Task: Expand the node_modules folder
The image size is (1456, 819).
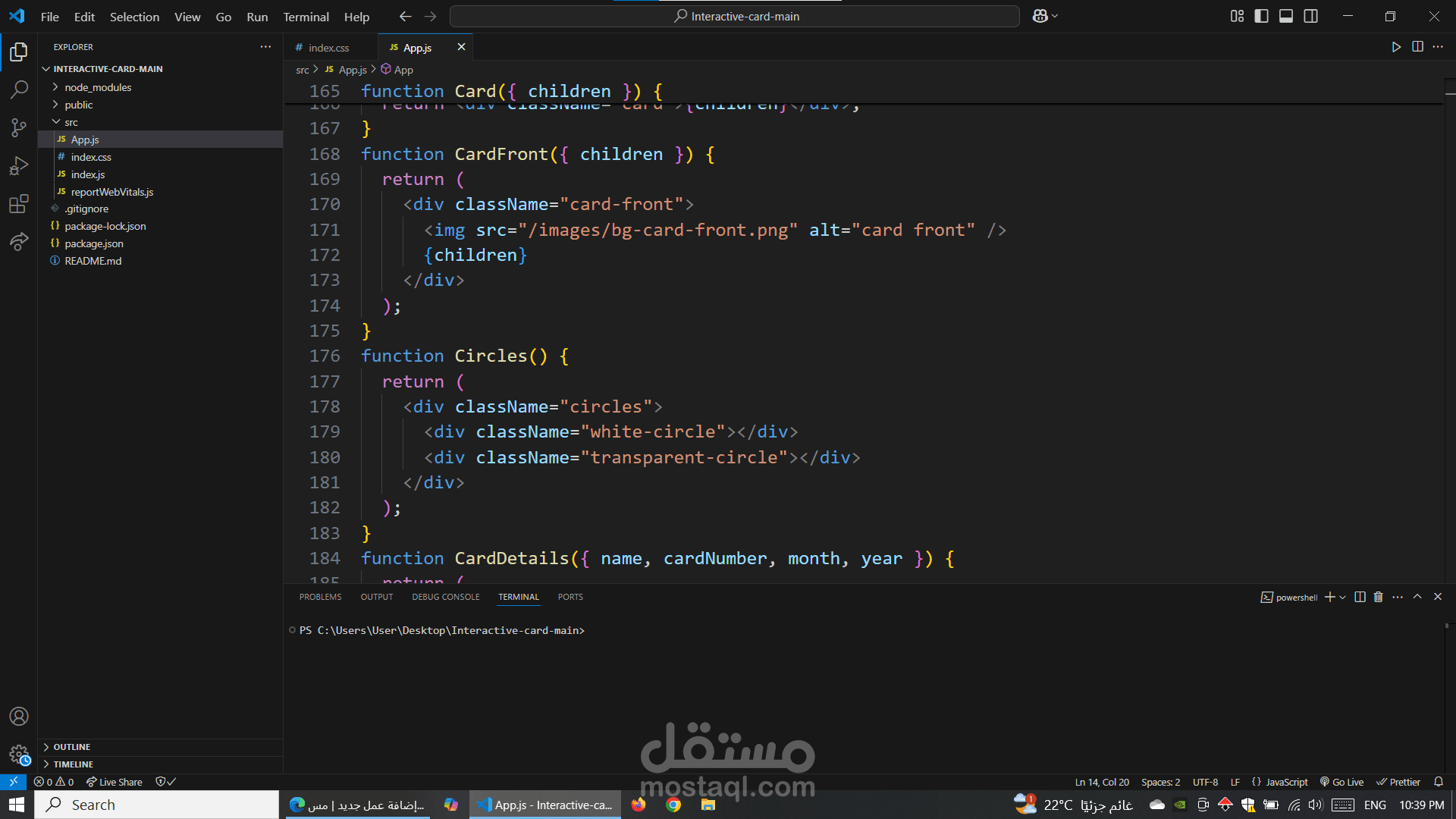Action: pos(98,87)
